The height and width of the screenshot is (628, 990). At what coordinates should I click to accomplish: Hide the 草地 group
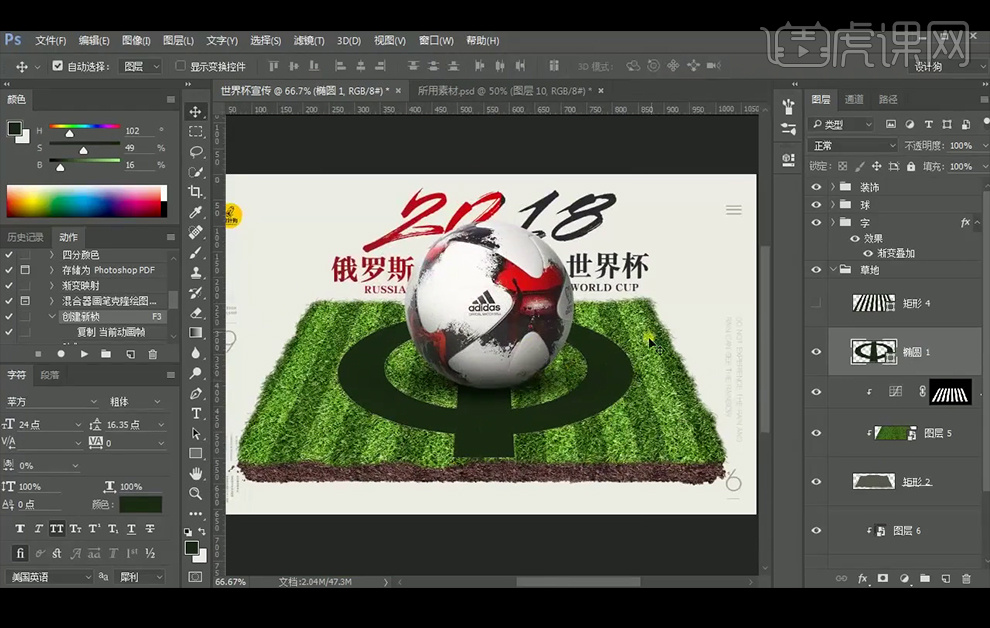816,270
